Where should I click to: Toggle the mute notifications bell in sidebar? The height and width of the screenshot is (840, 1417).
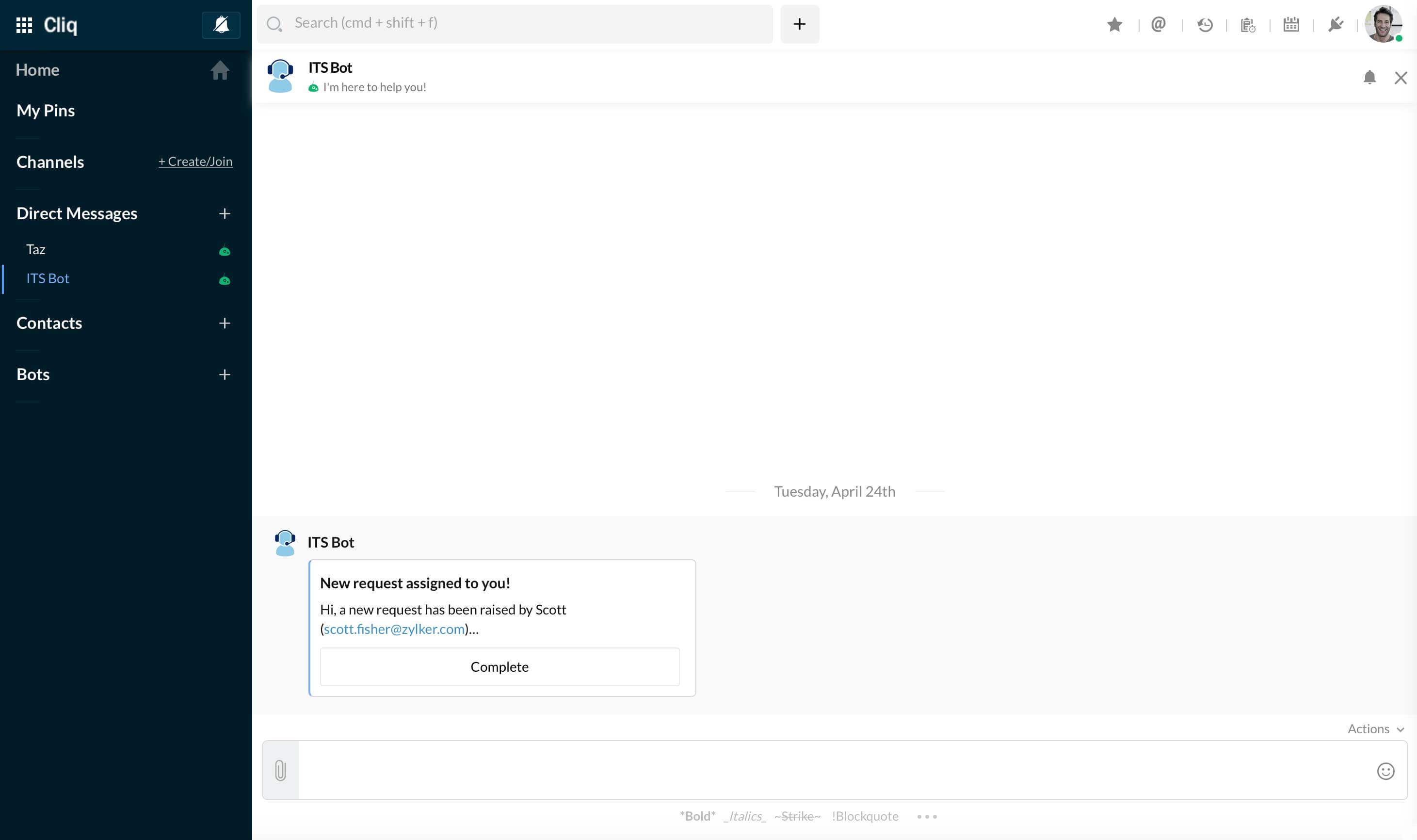221,25
